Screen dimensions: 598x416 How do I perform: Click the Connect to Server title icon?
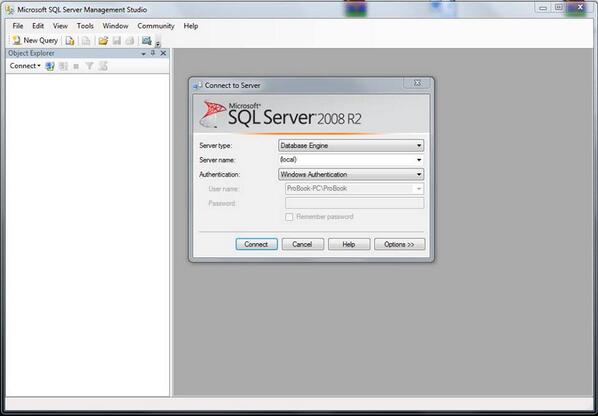(x=198, y=85)
